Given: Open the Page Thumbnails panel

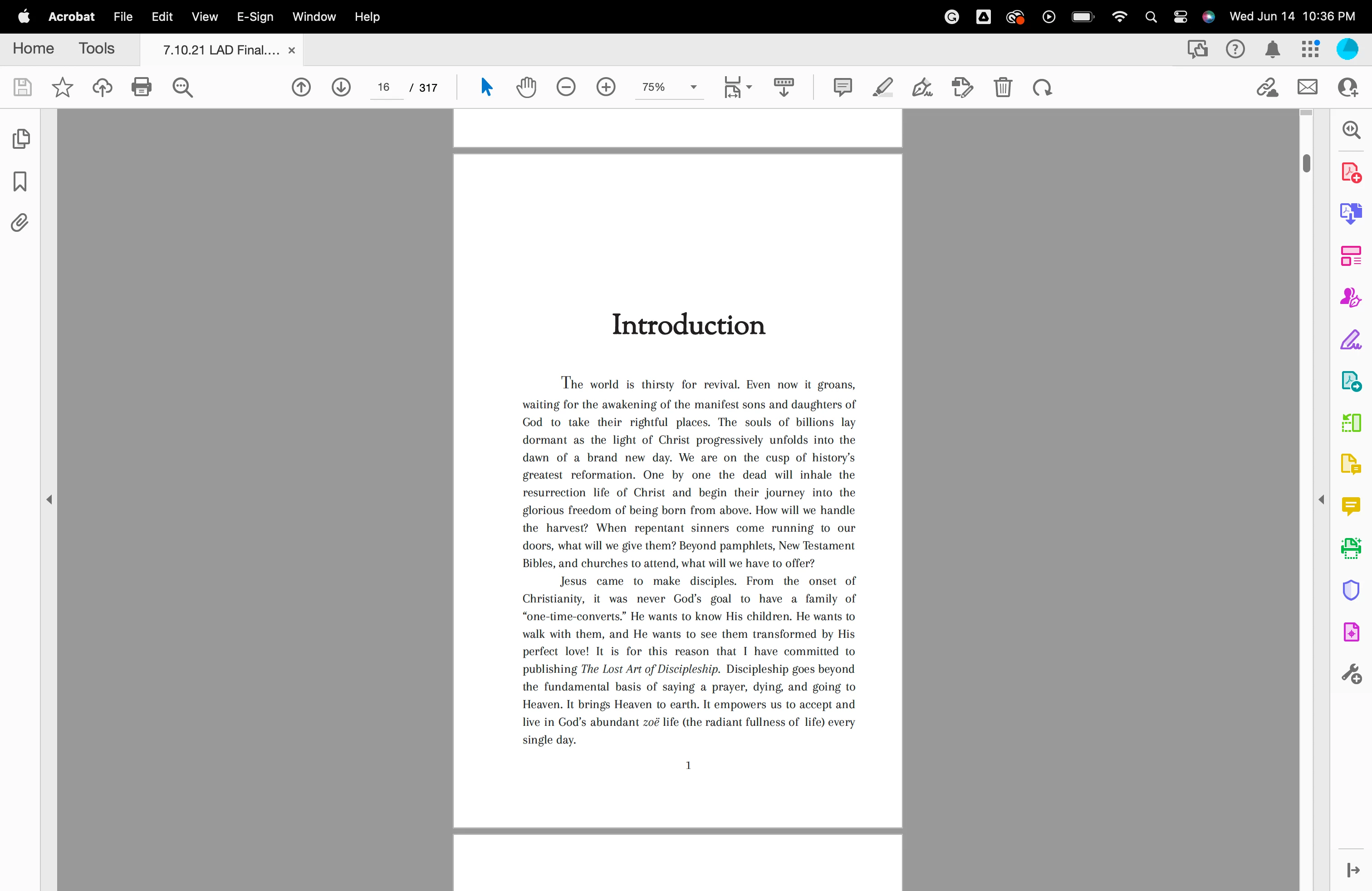Looking at the screenshot, I should point(21,139).
